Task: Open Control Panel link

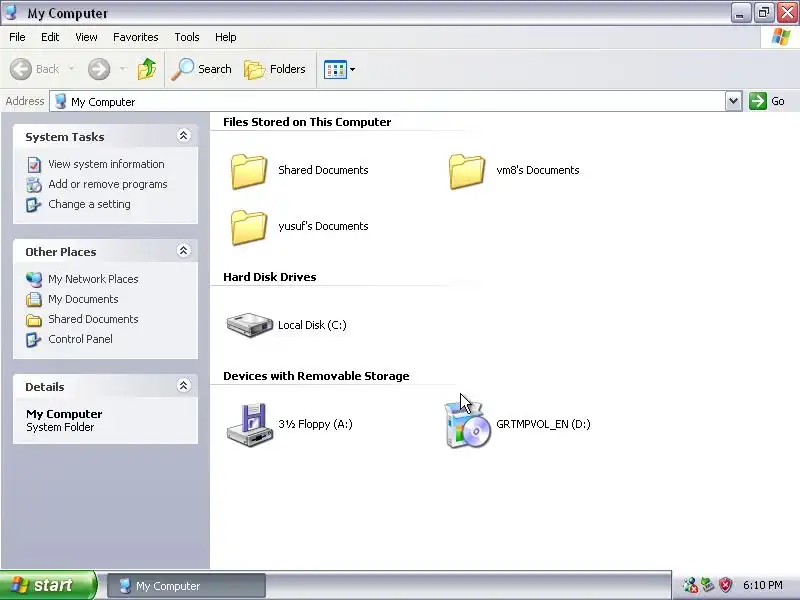Action: (x=81, y=339)
